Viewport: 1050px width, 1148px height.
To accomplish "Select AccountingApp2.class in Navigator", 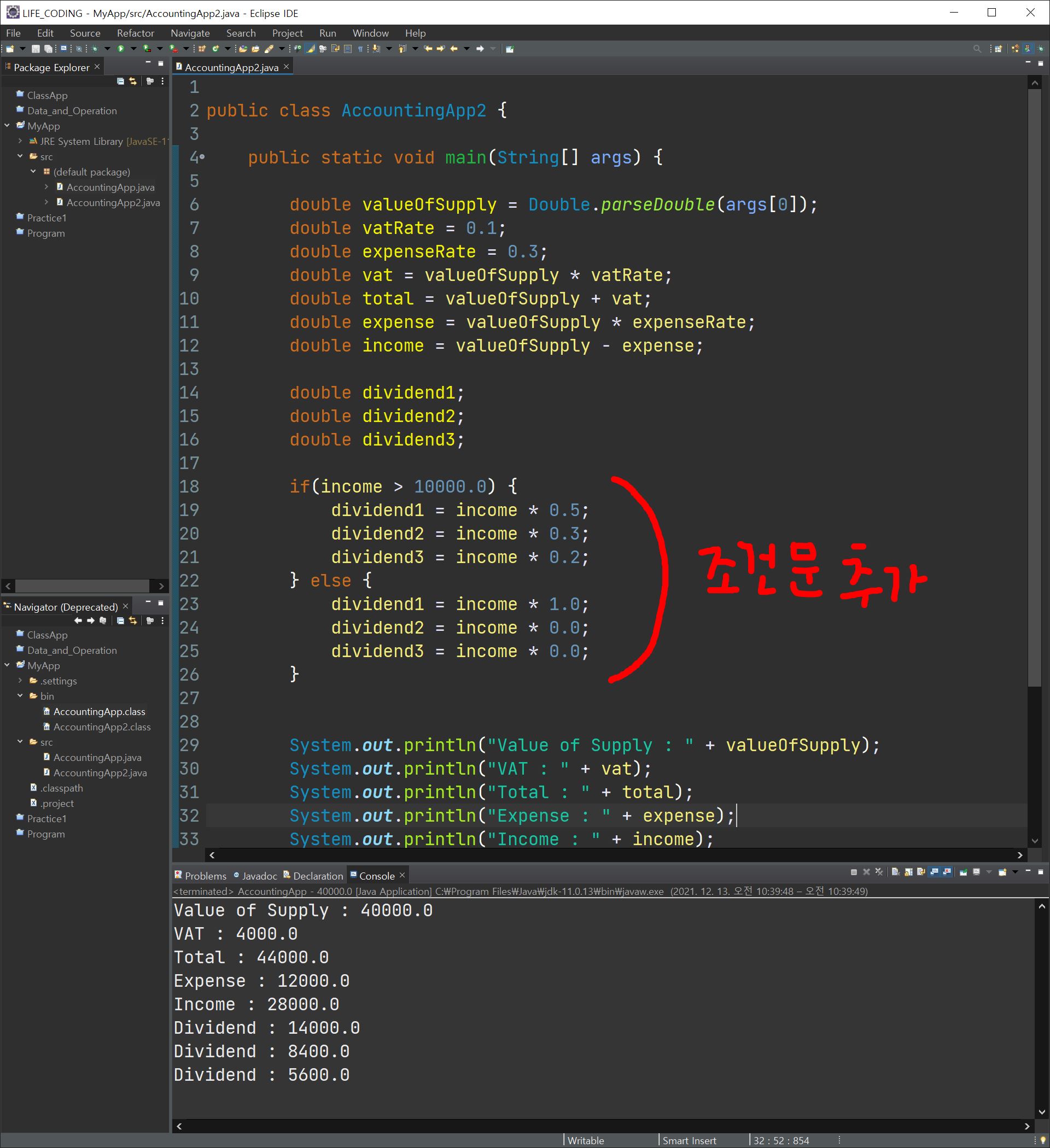I will tap(101, 727).
